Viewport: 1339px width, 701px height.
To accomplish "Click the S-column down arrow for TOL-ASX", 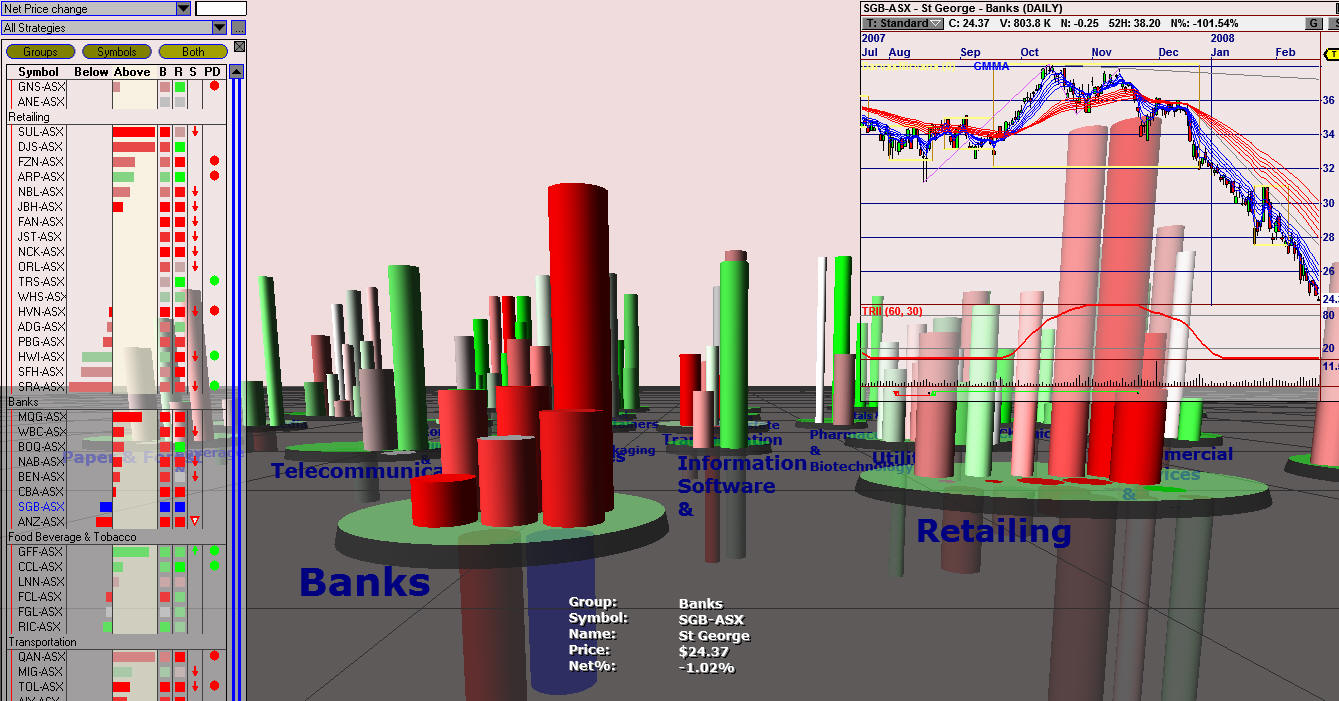I will pos(195,687).
